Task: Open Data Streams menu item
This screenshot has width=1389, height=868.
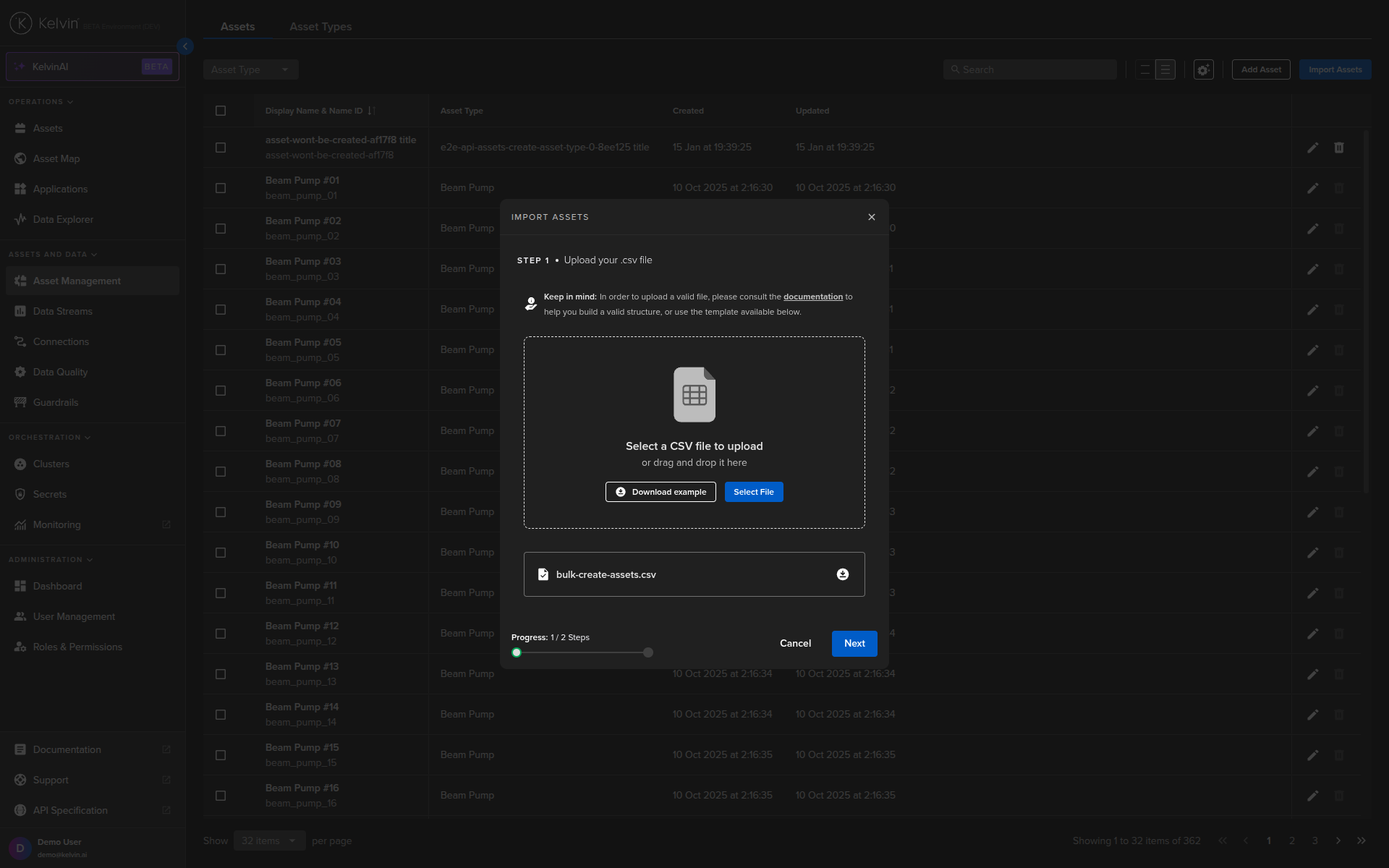Action: (63, 312)
